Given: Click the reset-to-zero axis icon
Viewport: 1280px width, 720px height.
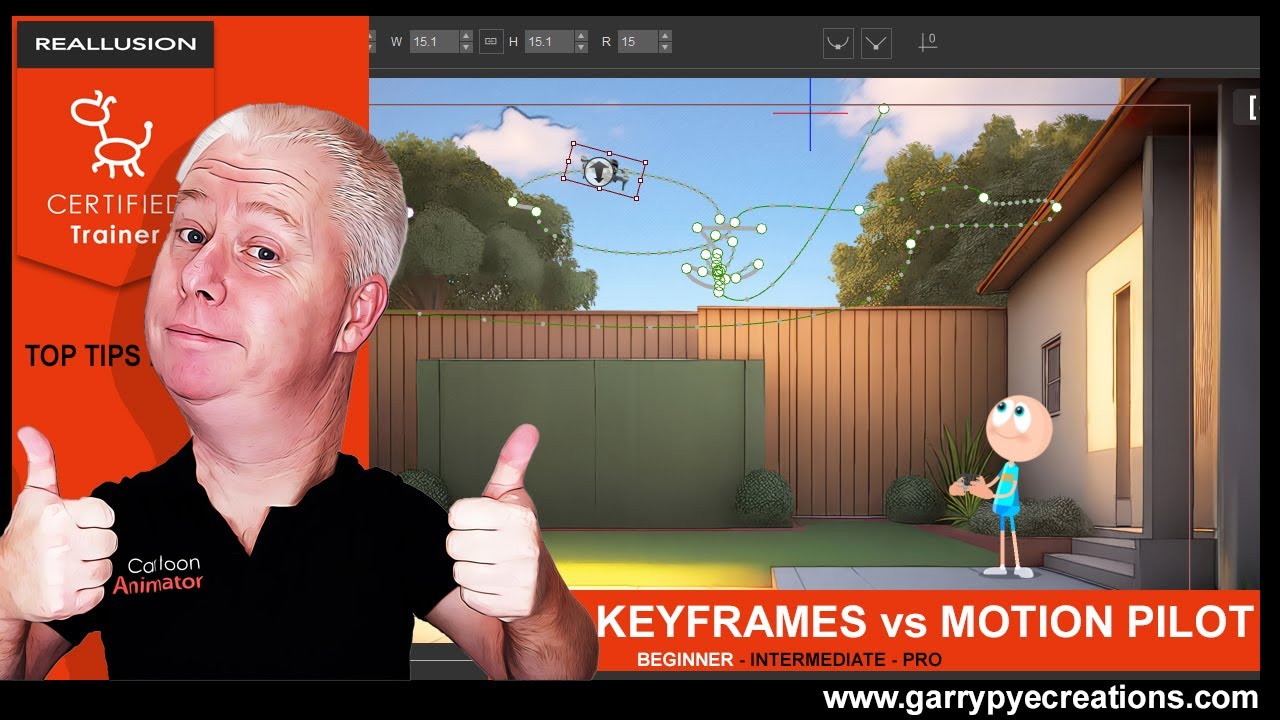Looking at the screenshot, I should click(x=927, y=42).
